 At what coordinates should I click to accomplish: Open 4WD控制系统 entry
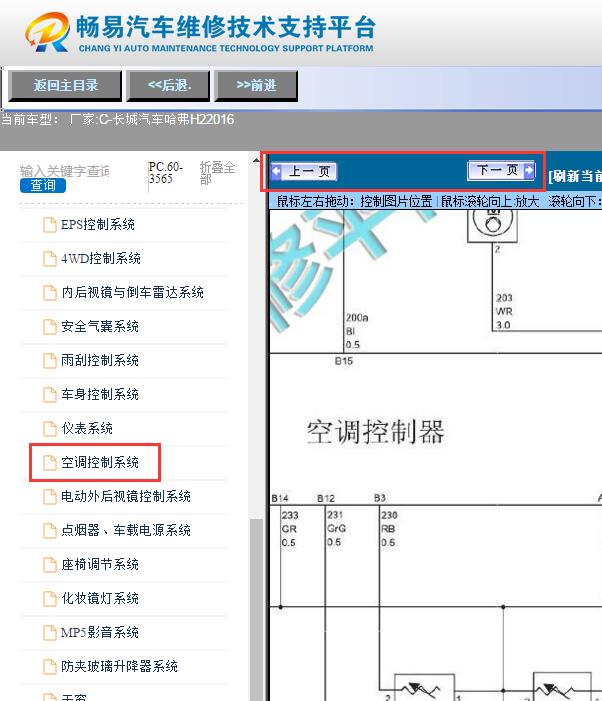pyautogui.click(x=101, y=258)
